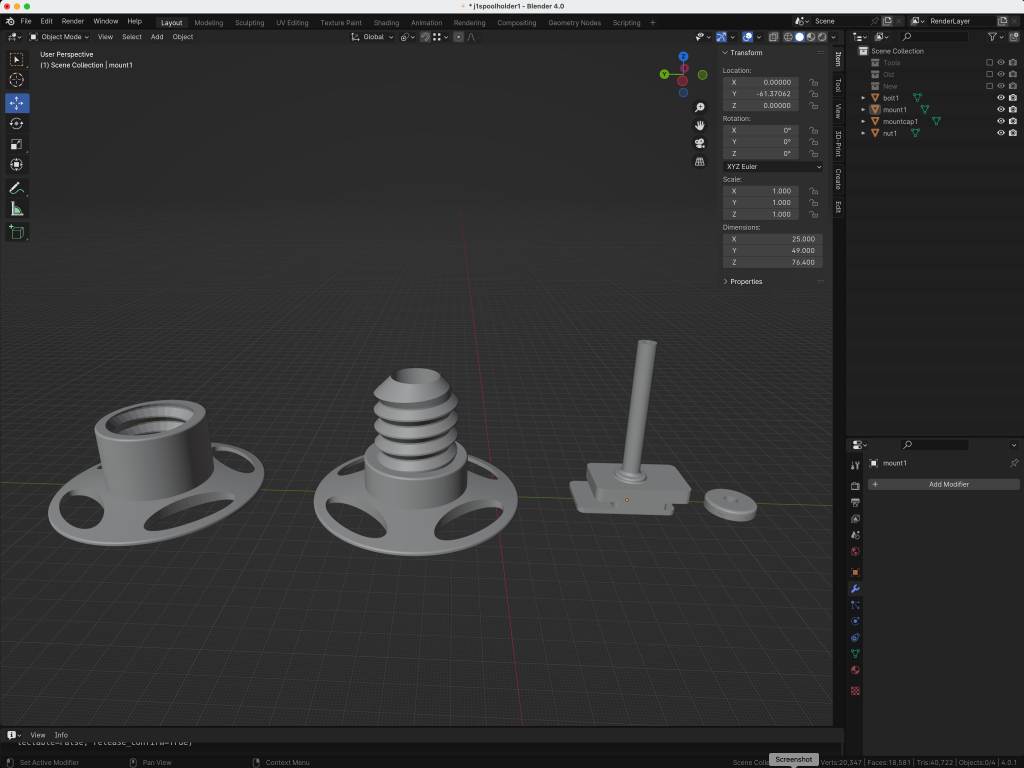The width and height of the screenshot is (1024, 768).
Task: Hide the nut1 object with eye icon
Action: pos(1000,133)
